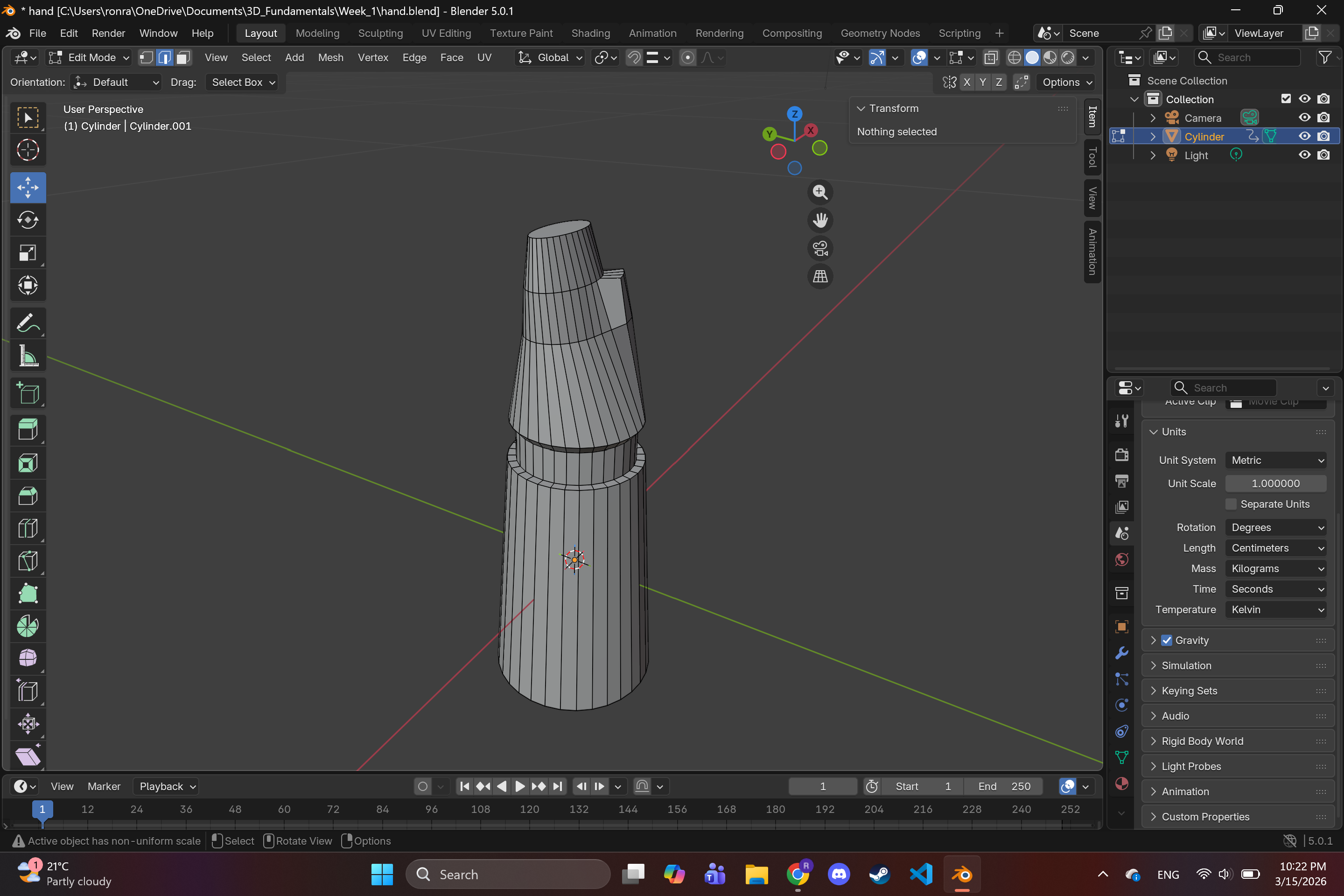The width and height of the screenshot is (1344, 896).
Task: Open the timeline Marker menu
Action: click(104, 786)
